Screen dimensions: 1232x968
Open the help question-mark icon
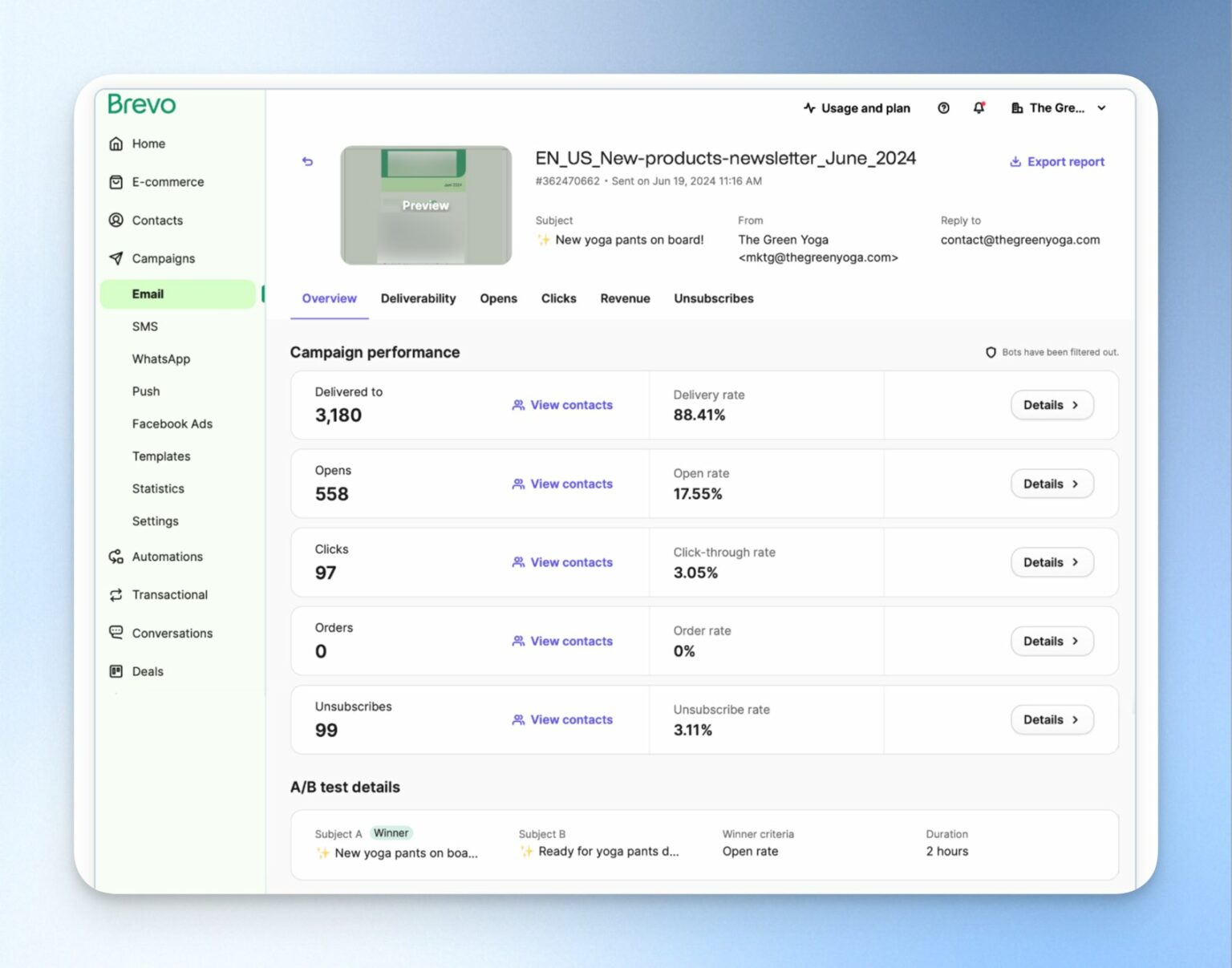(943, 107)
